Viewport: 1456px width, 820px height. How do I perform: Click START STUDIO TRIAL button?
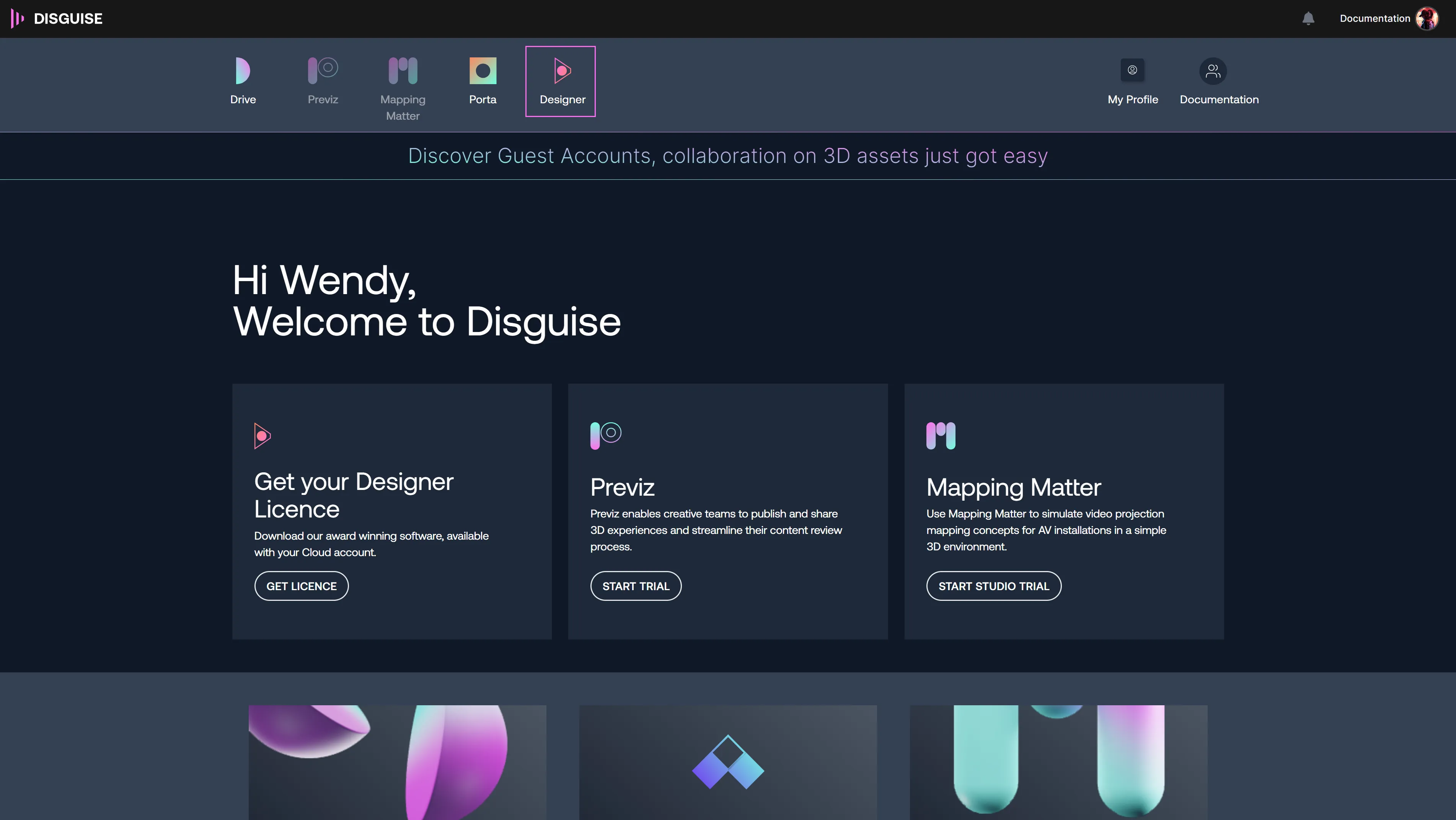pos(993,586)
